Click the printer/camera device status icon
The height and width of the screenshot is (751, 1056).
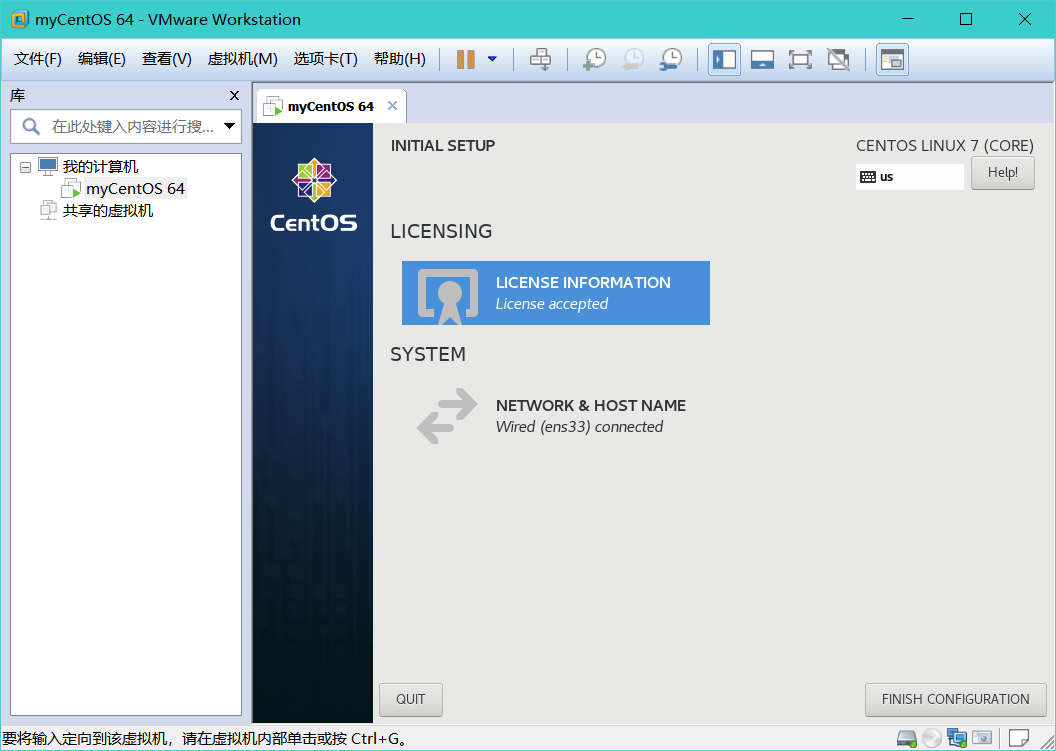pos(981,738)
